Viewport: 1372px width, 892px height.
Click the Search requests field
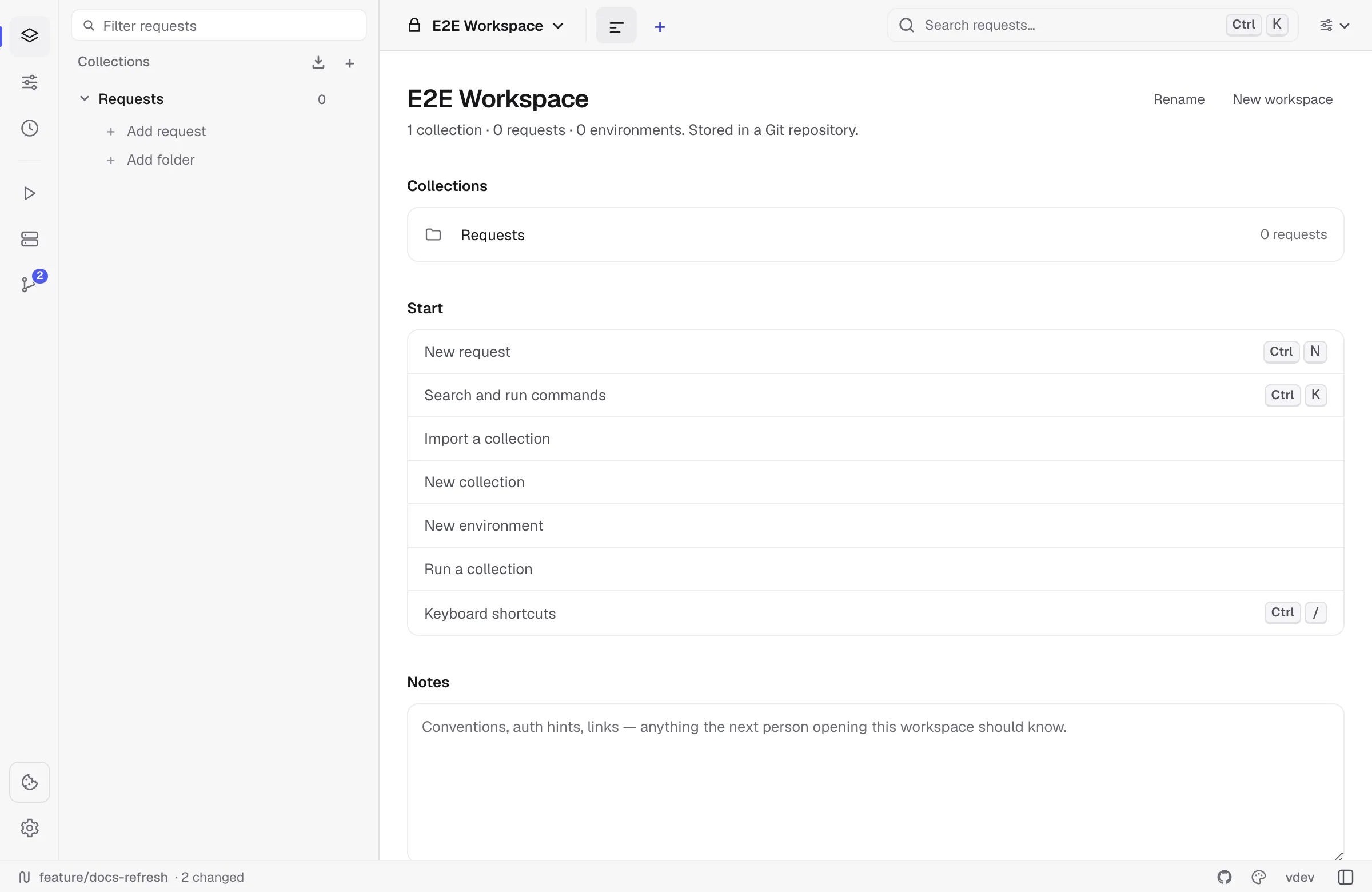(x=1092, y=25)
